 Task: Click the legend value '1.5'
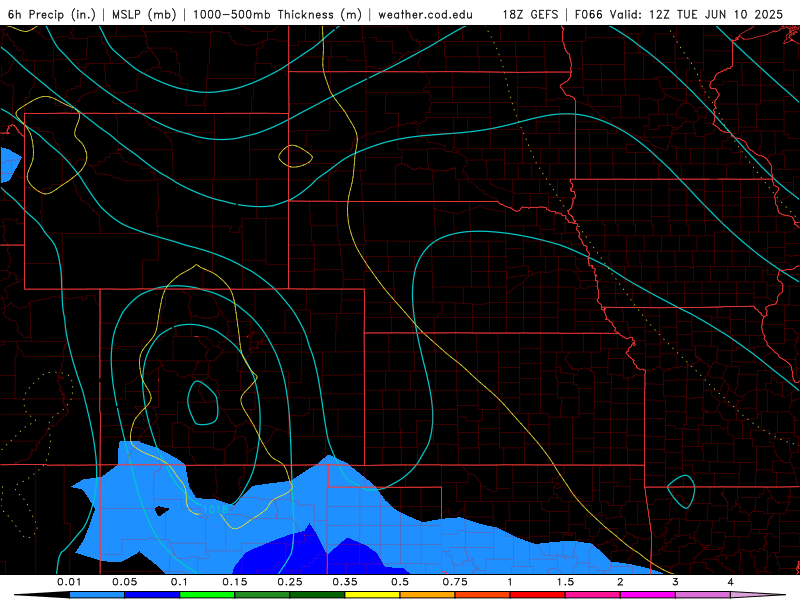[565, 582]
